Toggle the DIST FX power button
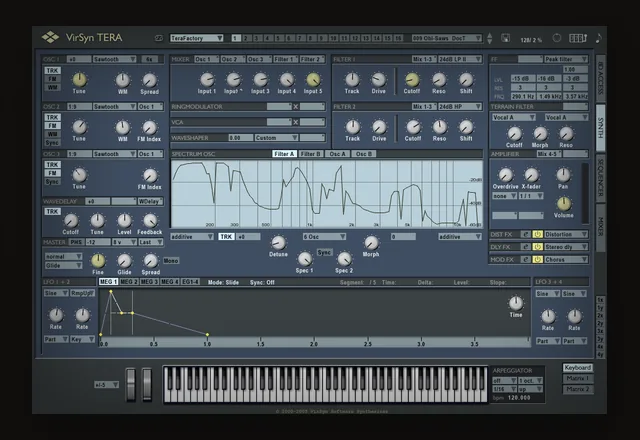 538,234
